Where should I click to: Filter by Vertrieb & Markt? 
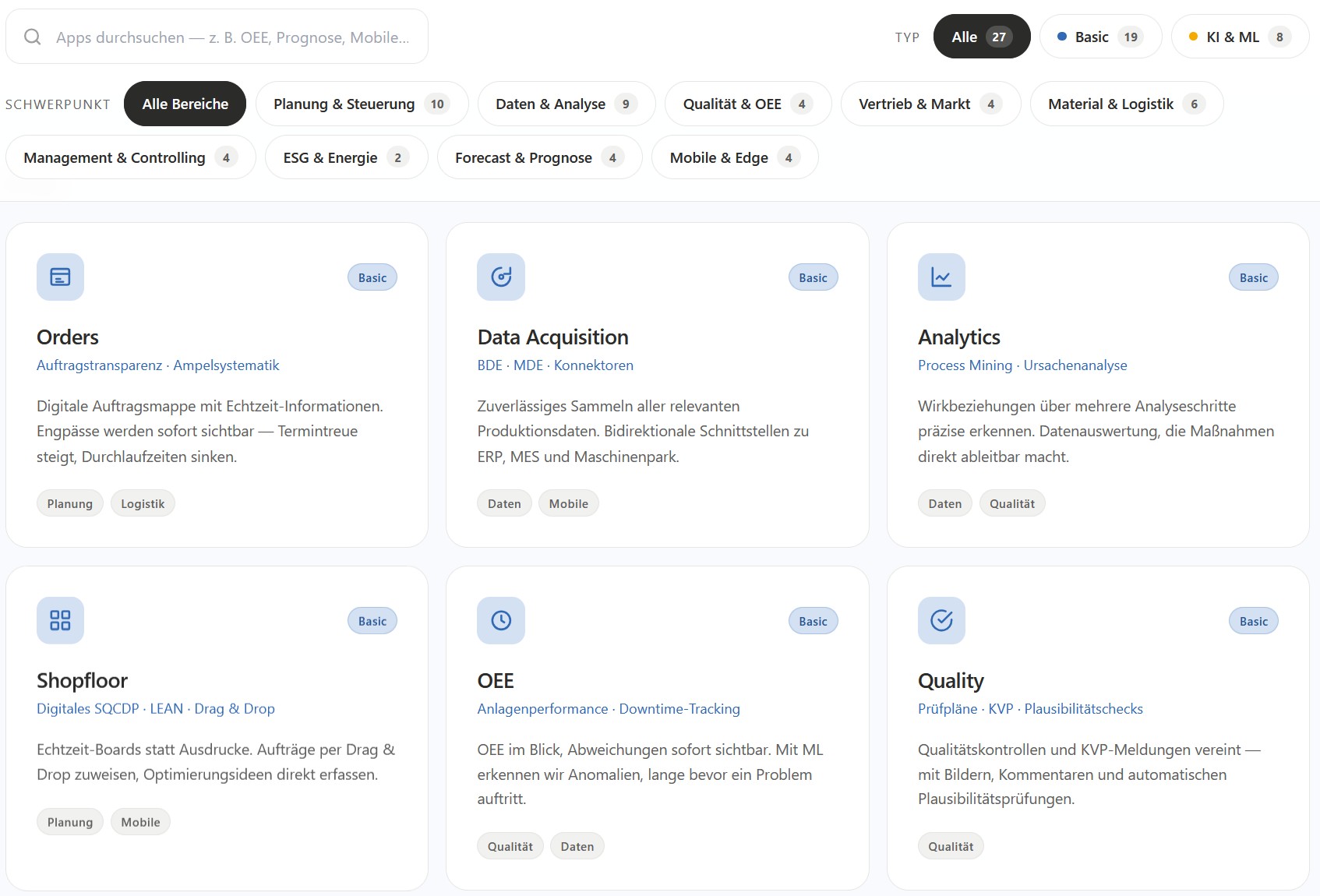pos(930,104)
